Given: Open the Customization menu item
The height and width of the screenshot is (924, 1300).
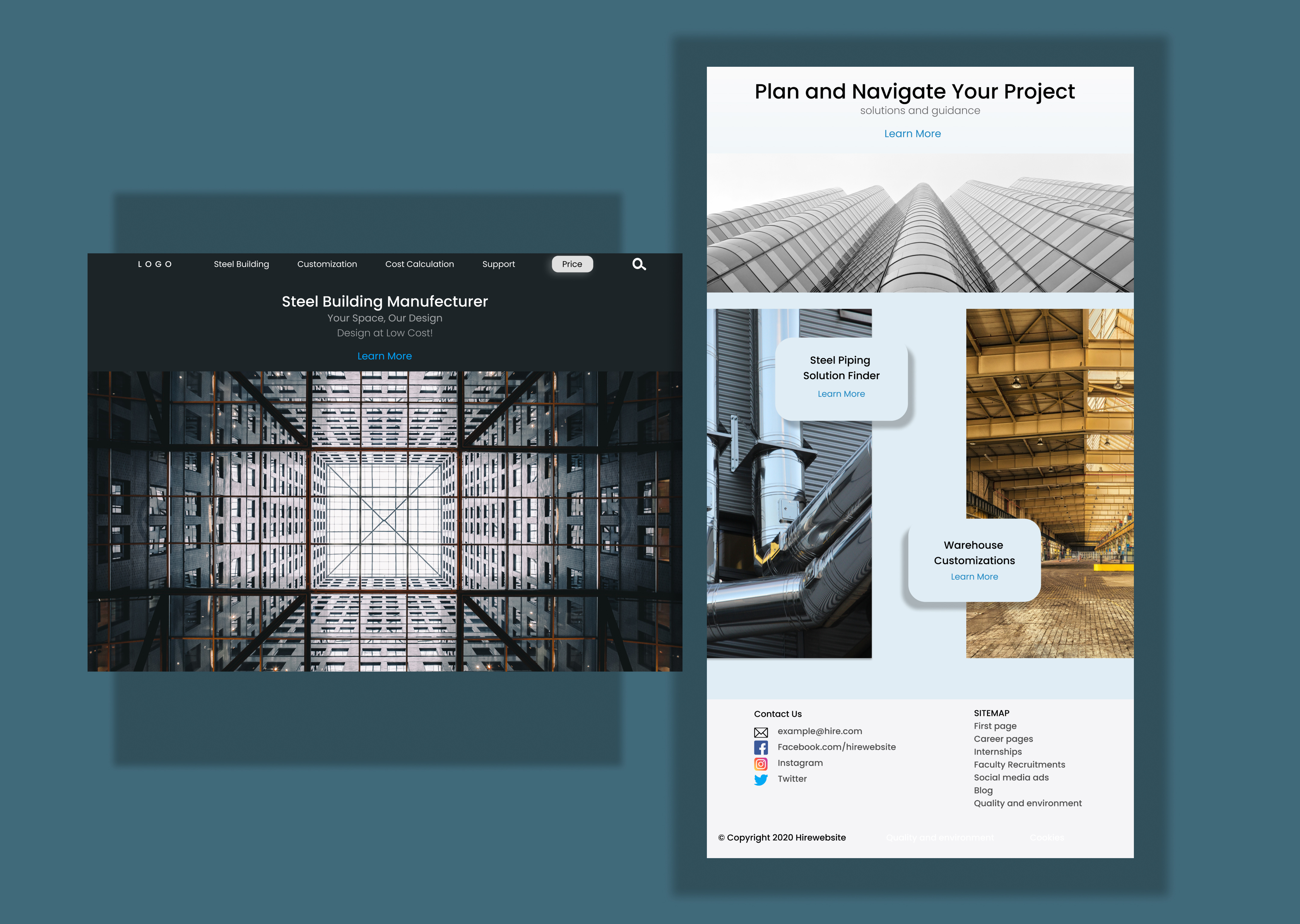Looking at the screenshot, I should point(327,264).
